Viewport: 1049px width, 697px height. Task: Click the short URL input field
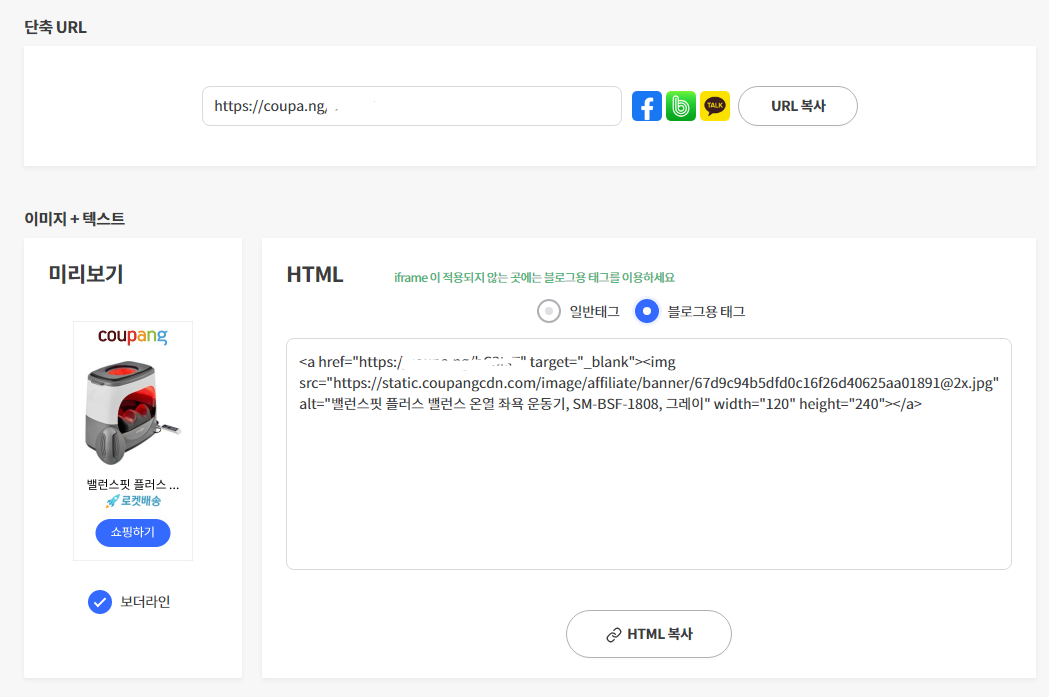pos(411,106)
